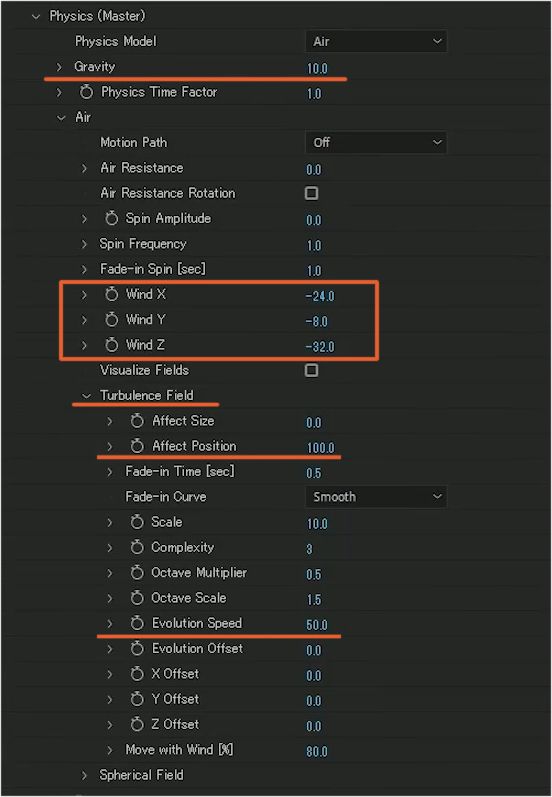Screen dimensions: 552x797
Task: Toggle the Octave Multiplier stopwatch icon
Action: 137,573
